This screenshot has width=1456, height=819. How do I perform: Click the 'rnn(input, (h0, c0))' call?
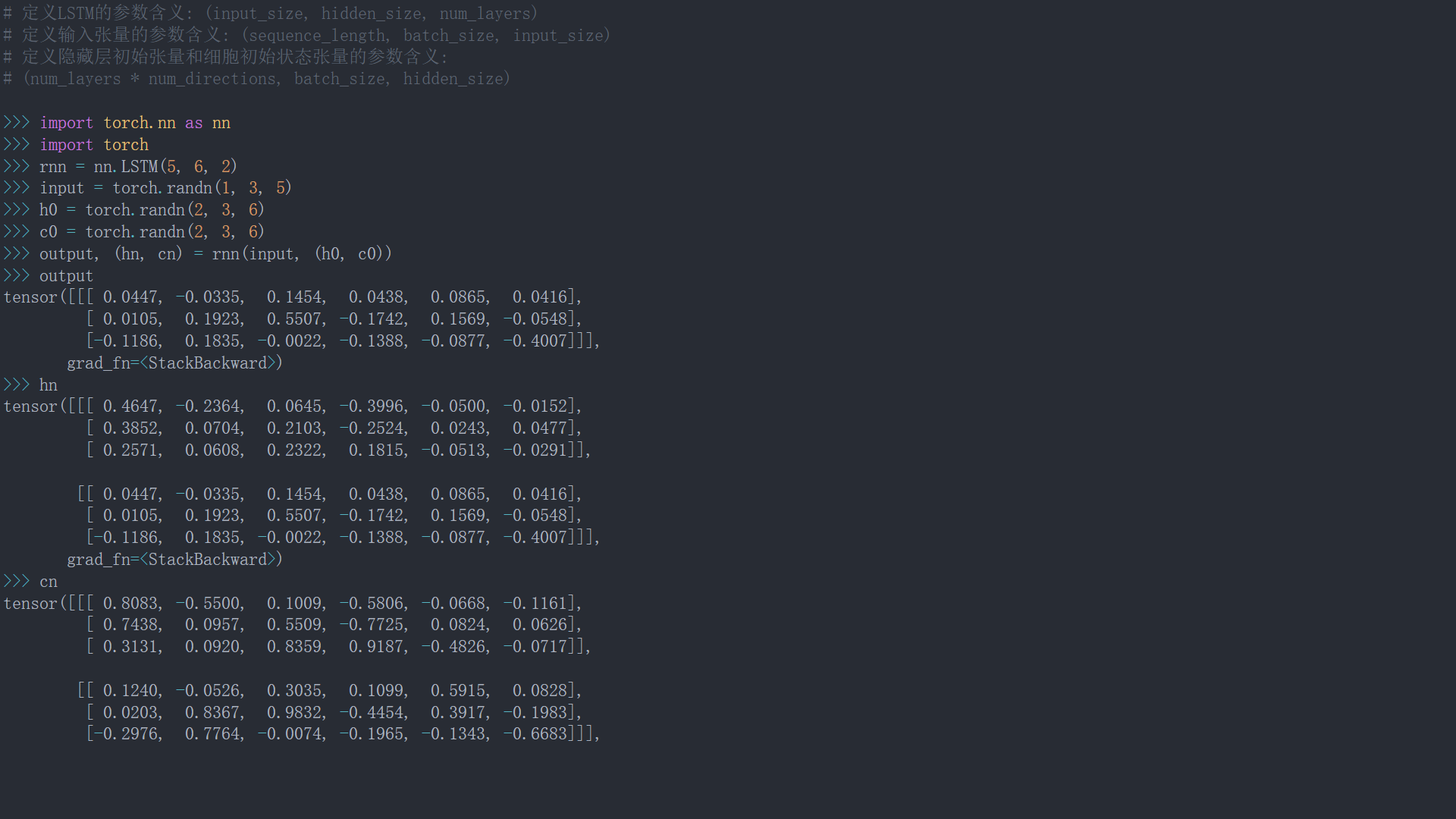point(302,254)
